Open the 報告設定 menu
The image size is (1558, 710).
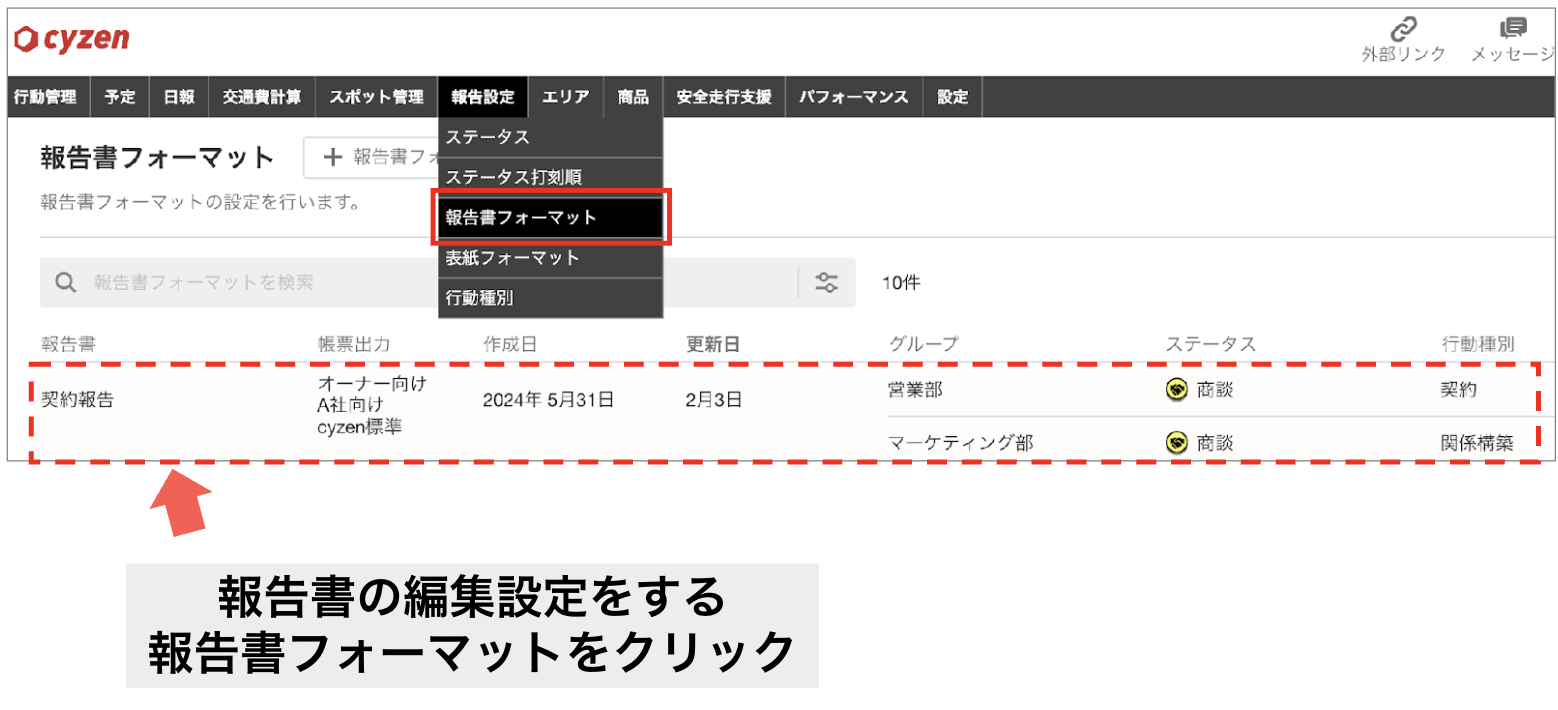point(483,97)
